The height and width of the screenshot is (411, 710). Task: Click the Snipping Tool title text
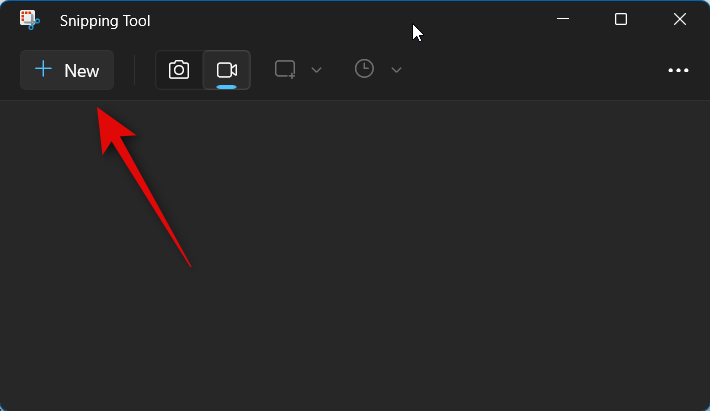click(x=105, y=21)
